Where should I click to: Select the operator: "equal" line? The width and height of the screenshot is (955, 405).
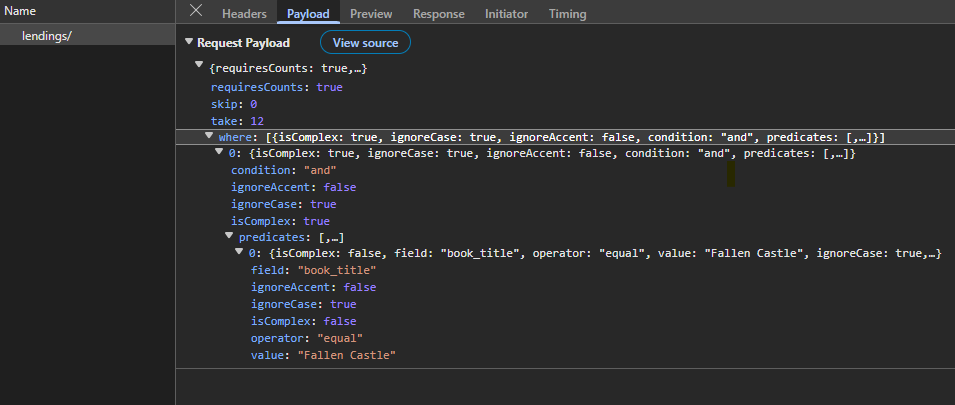click(x=307, y=338)
